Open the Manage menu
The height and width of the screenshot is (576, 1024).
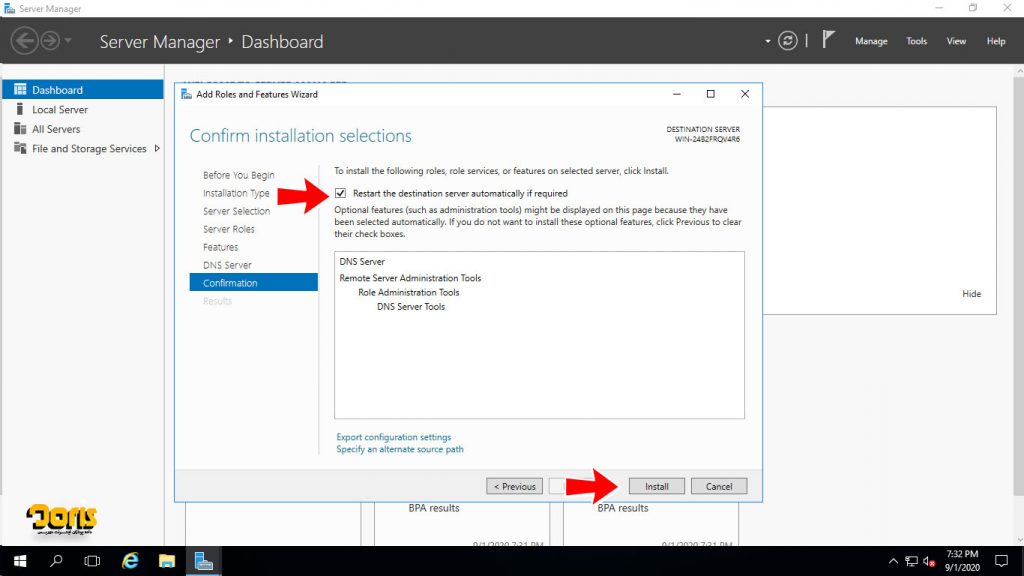pyautogui.click(x=871, y=41)
